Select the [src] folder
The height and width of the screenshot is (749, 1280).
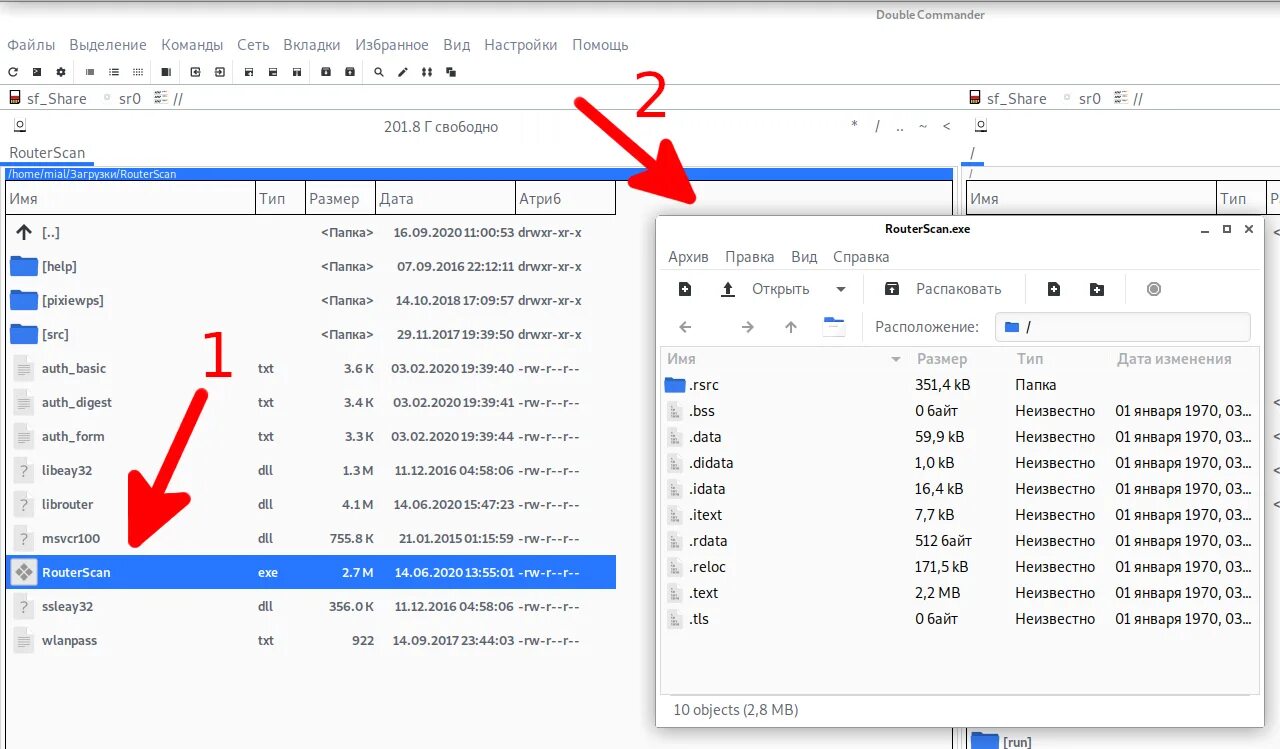(x=310, y=334)
